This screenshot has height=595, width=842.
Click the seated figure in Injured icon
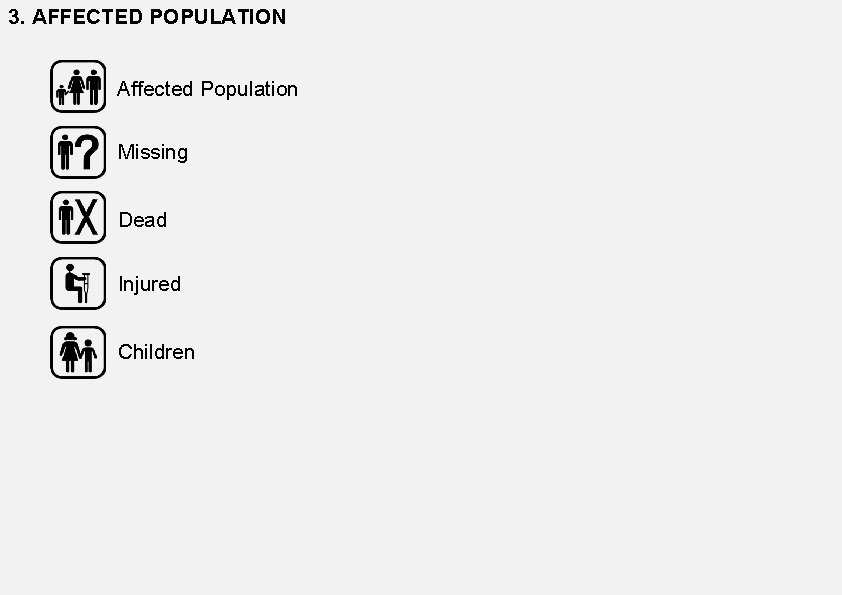click(x=72, y=283)
